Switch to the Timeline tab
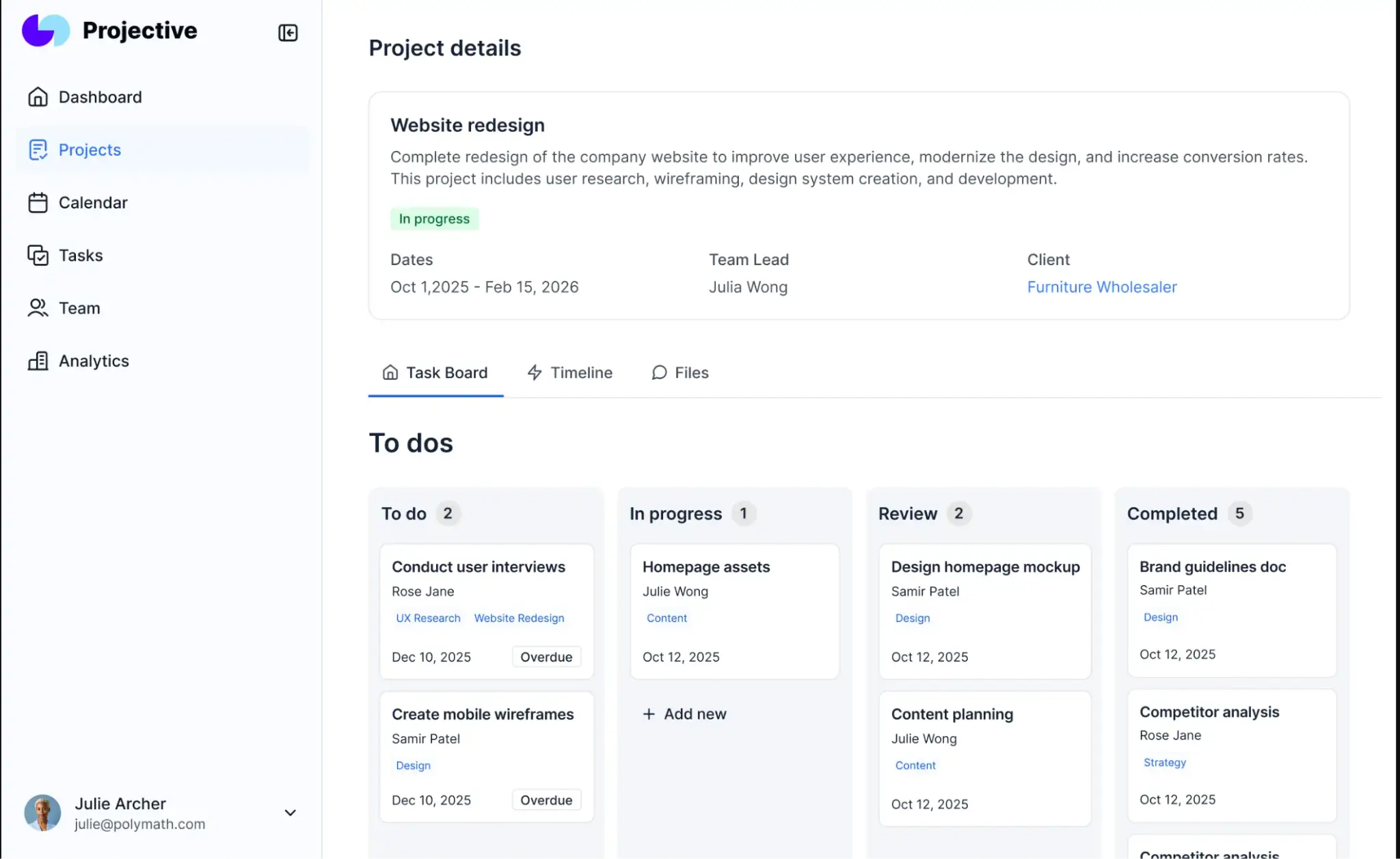 tap(570, 372)
